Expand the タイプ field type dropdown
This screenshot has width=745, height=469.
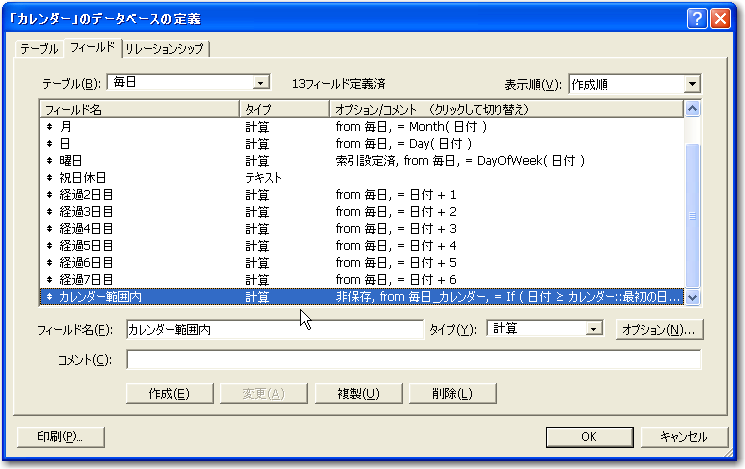pos(594,329)
